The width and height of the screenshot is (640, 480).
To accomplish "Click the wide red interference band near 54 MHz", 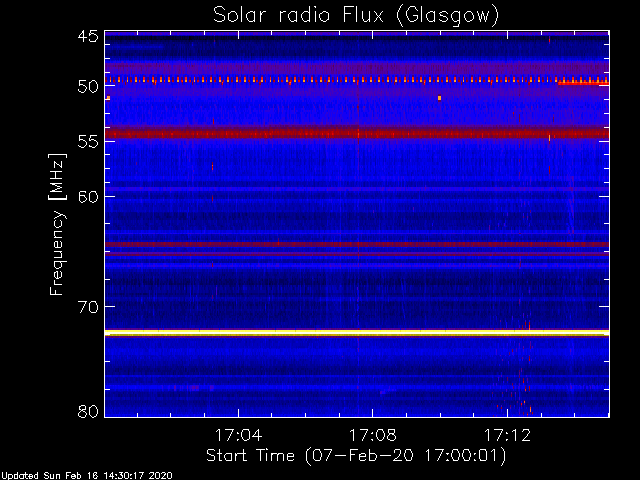I will click(357, 133).
